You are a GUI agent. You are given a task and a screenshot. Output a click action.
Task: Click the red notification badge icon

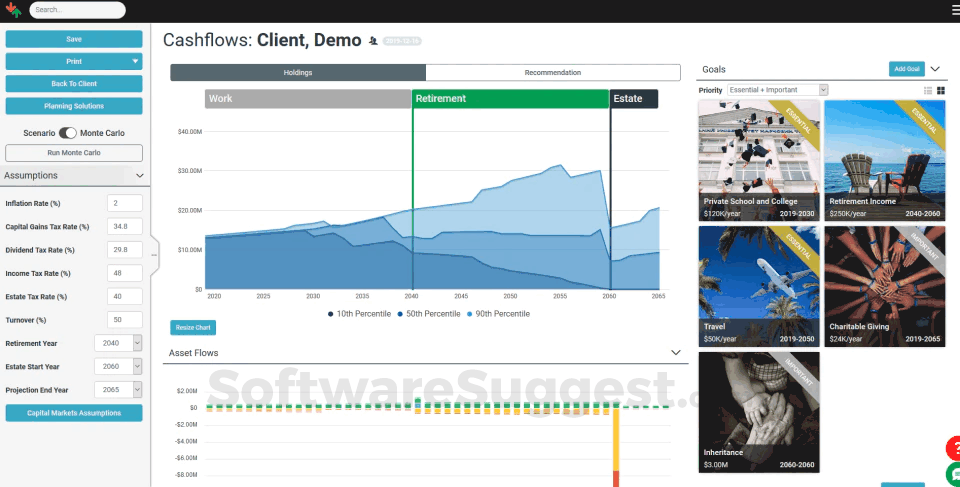pyautogui.click(x=954, y=448)
